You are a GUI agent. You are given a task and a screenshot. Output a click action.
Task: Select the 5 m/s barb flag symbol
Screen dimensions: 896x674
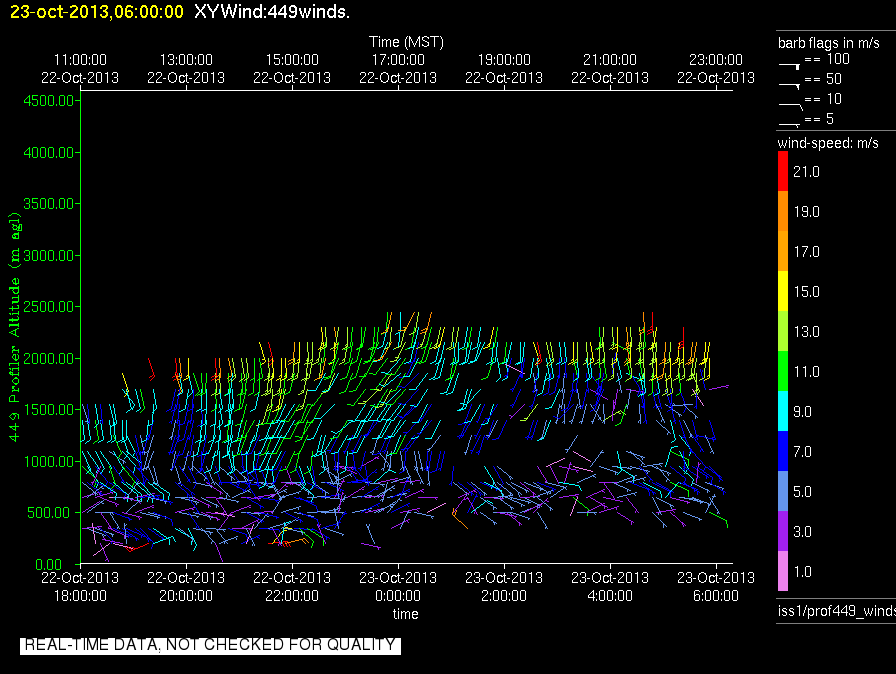pyautogui.click(x=790, y=122)
